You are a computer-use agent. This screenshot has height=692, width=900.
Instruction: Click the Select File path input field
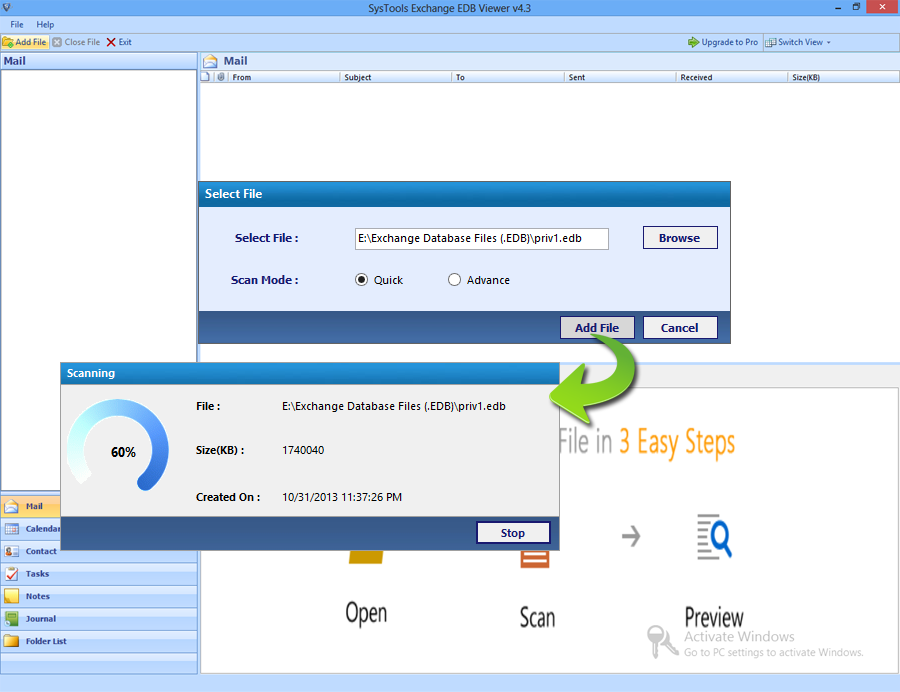click(x=482, y=239)
